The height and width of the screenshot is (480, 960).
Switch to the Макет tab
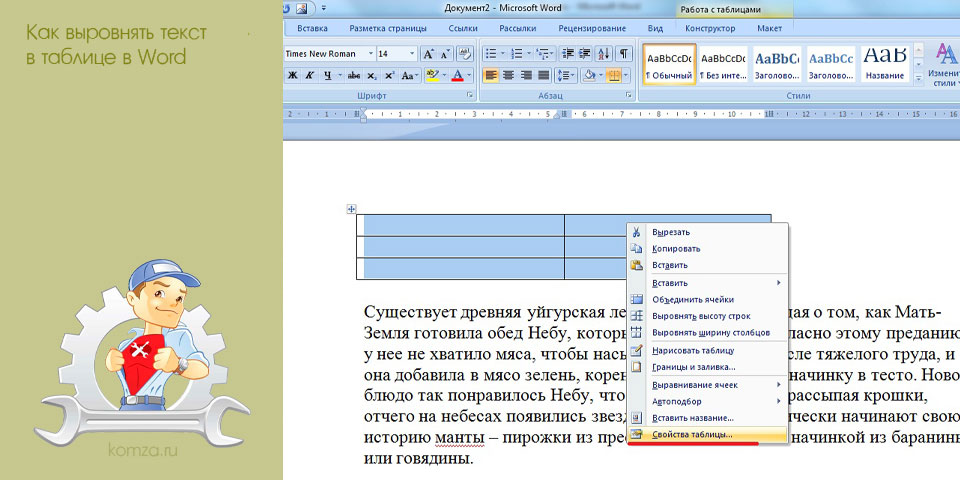770,28
